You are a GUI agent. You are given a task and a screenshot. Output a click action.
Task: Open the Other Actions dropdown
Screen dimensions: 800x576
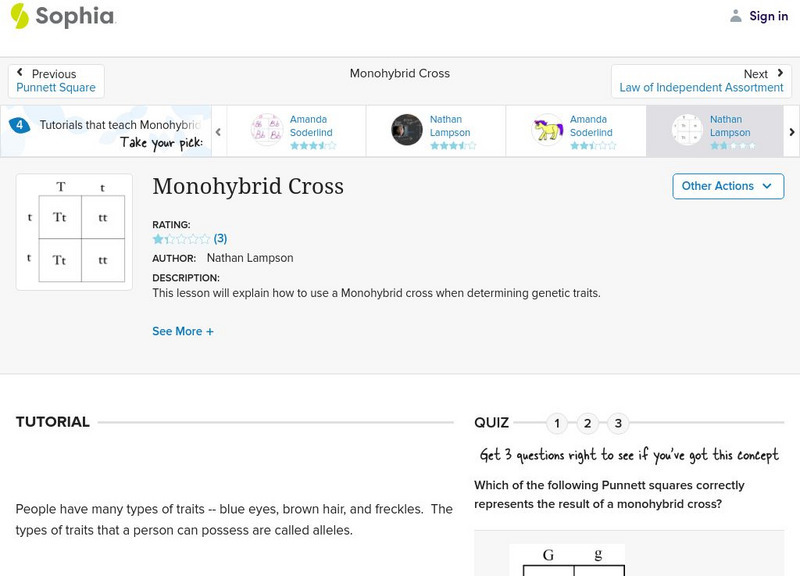(x=727, y=186)
